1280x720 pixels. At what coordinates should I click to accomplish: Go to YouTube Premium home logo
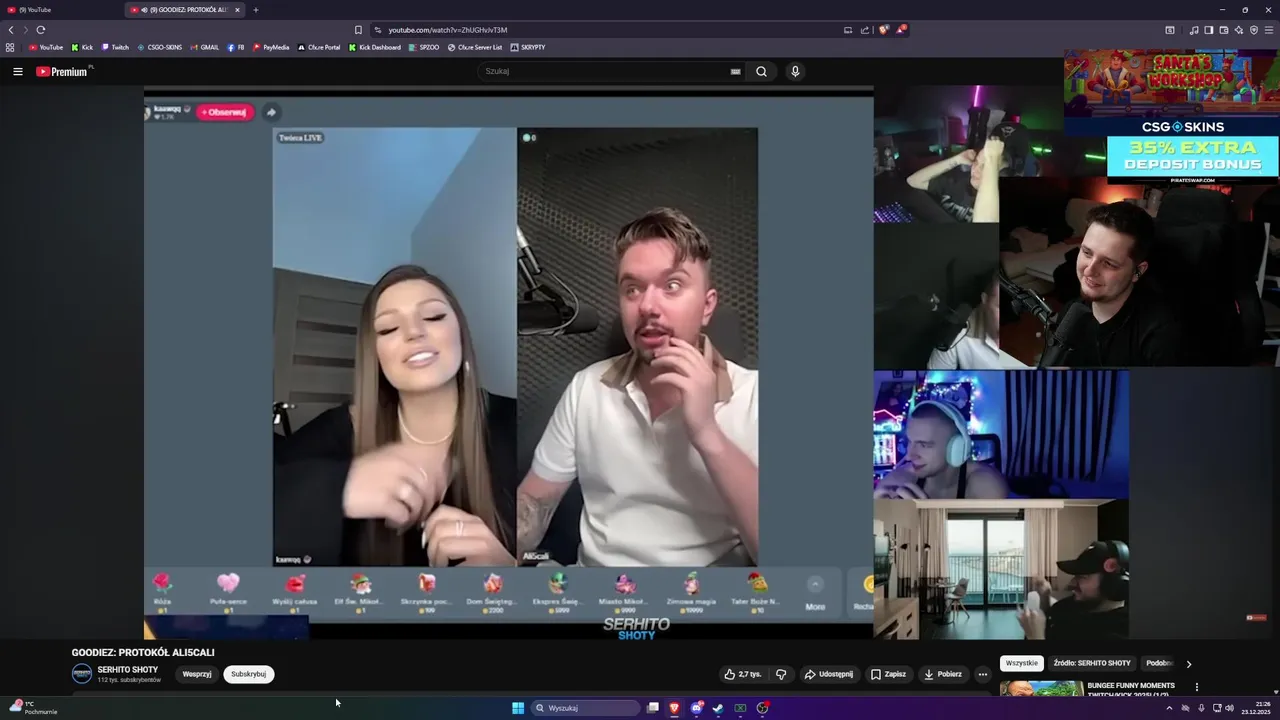(x=63, y=71)
